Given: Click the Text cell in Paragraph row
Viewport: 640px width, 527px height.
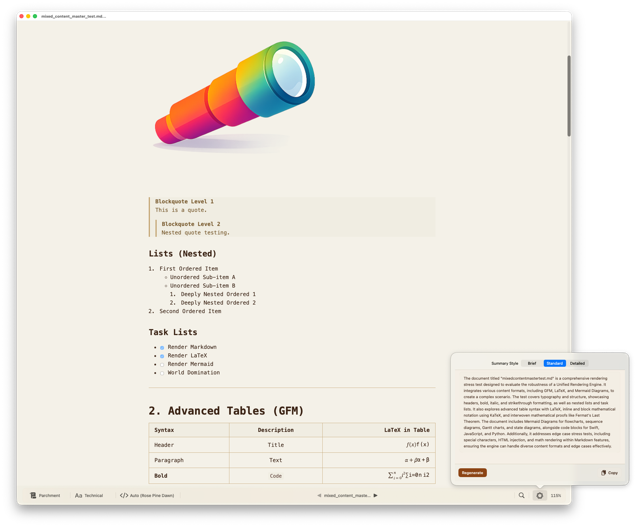Looking at the screenshot, I should 276,460.
